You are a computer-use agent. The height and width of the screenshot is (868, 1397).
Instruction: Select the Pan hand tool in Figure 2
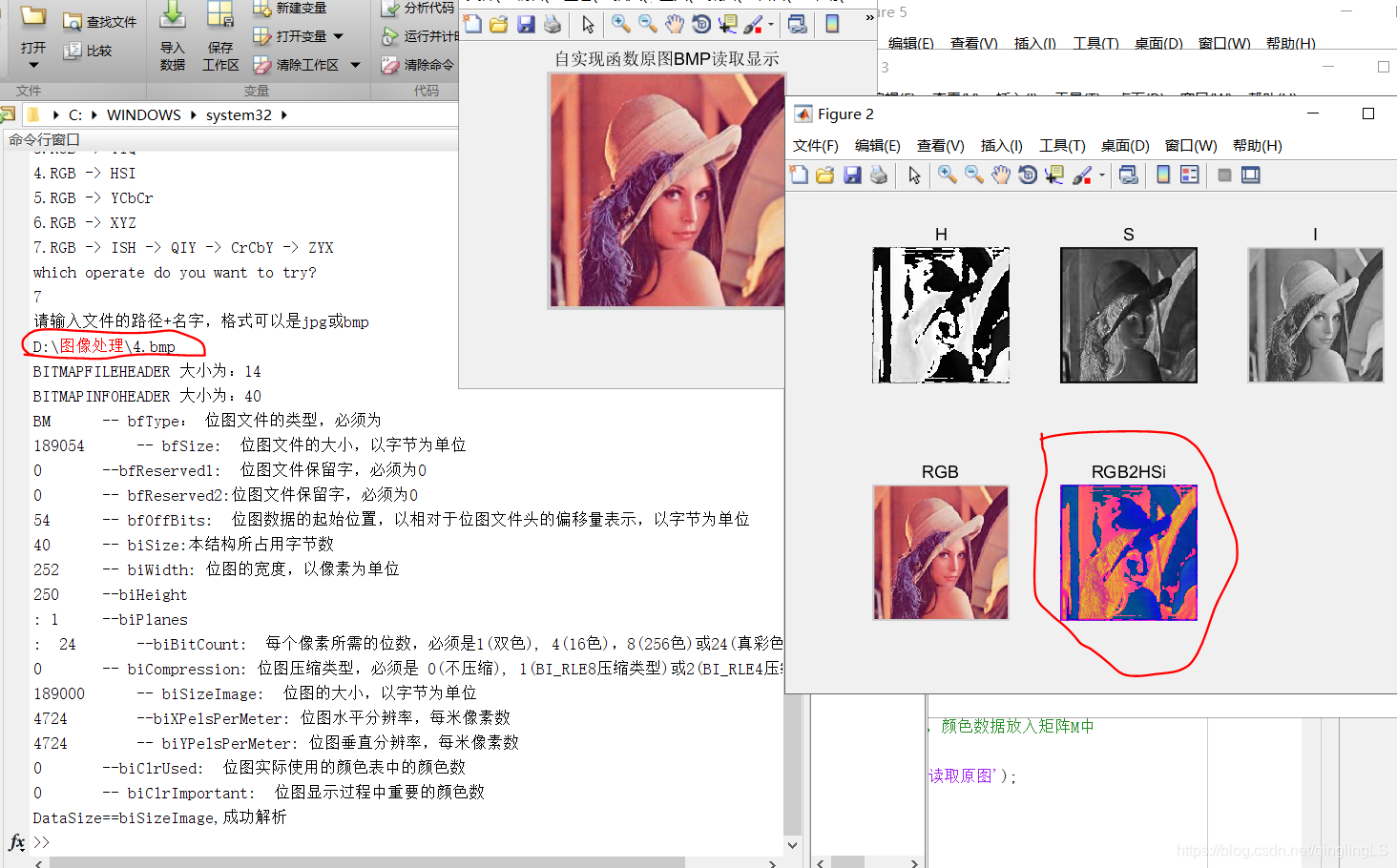click(1000, 175)
